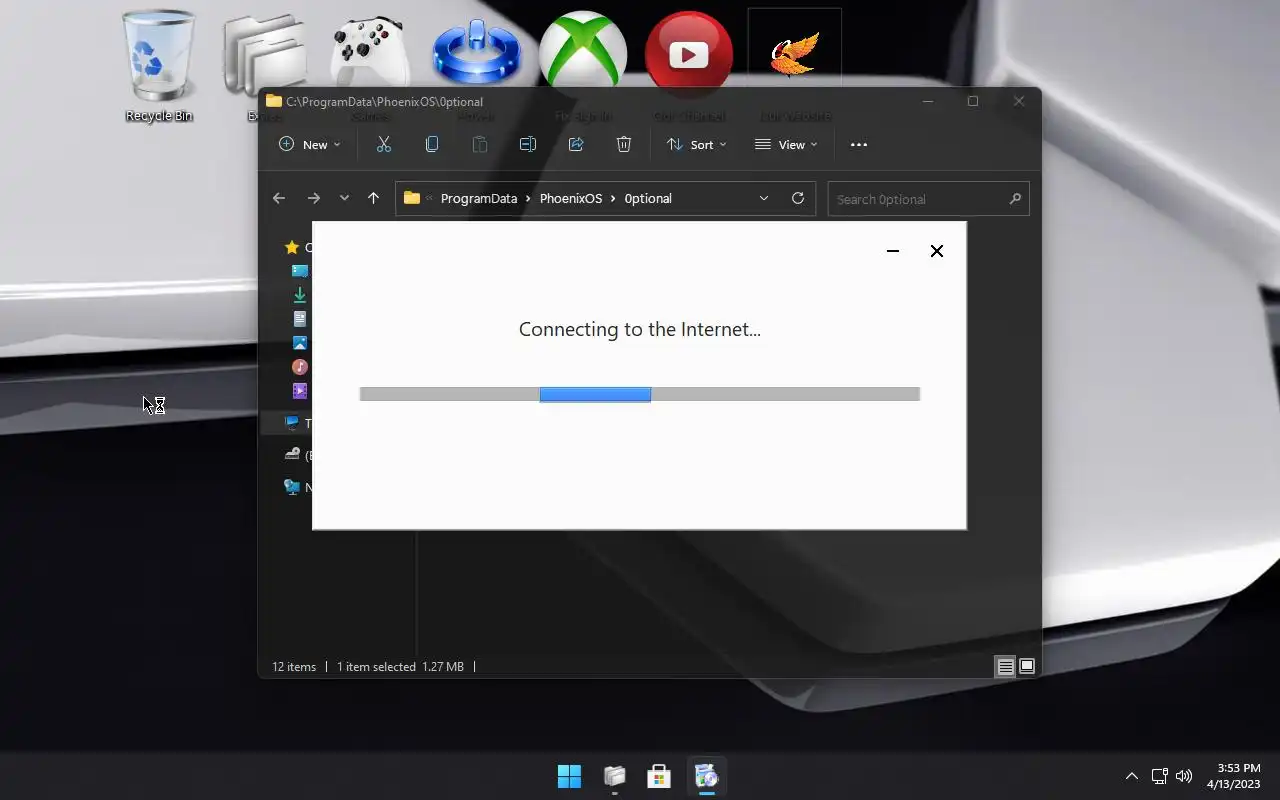
Task: Select Videos film icon in Explorer sidebar
Action: click(299, 391)
